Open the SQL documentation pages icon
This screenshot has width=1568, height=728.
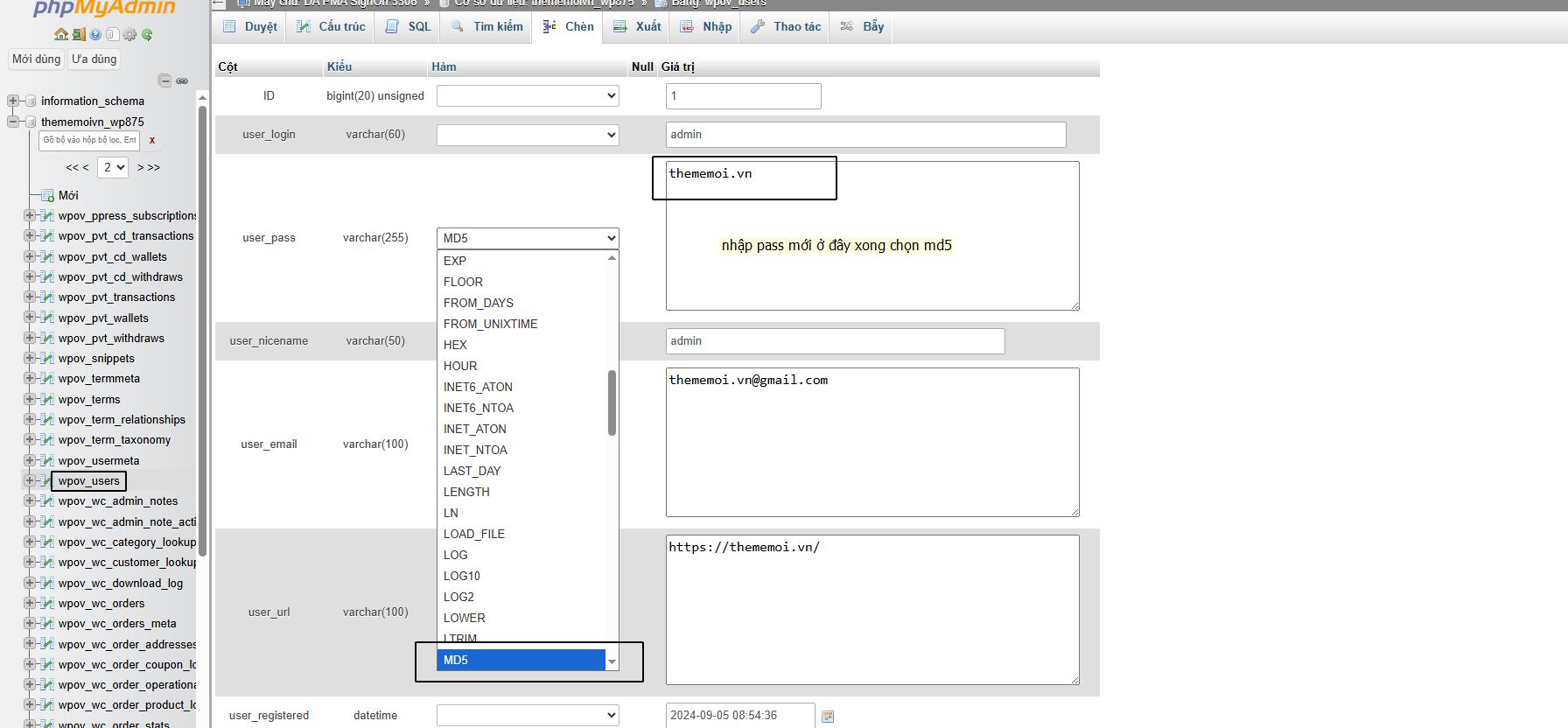pyautogui.click(x=112, y=35)
